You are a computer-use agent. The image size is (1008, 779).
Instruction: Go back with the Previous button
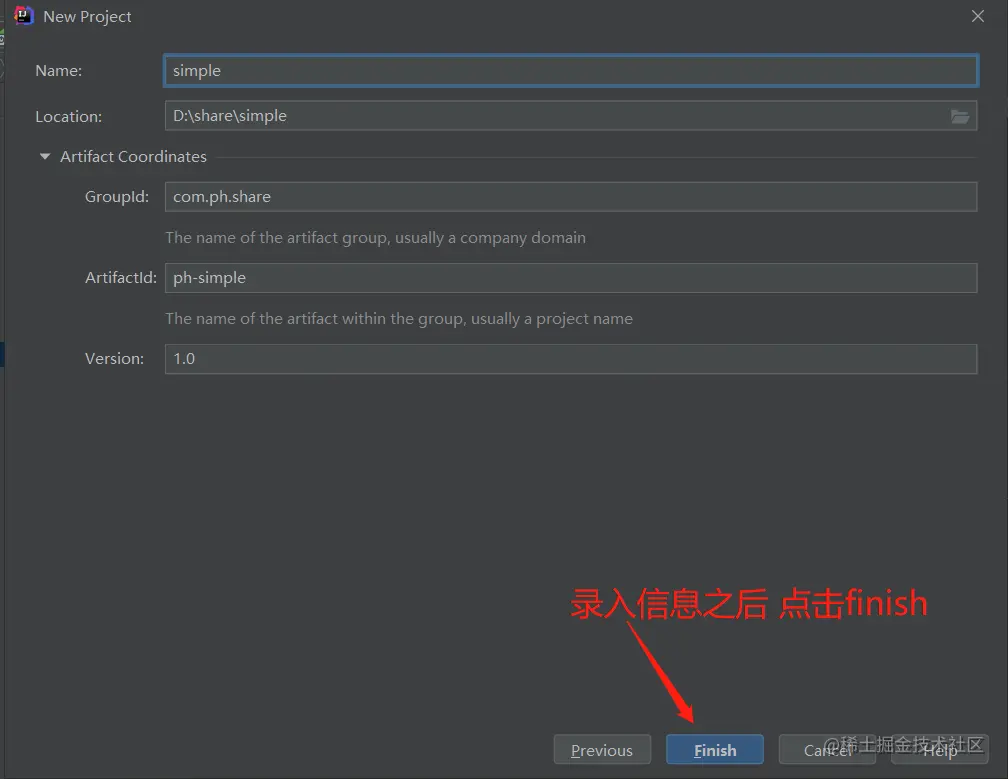pos(602,749)
